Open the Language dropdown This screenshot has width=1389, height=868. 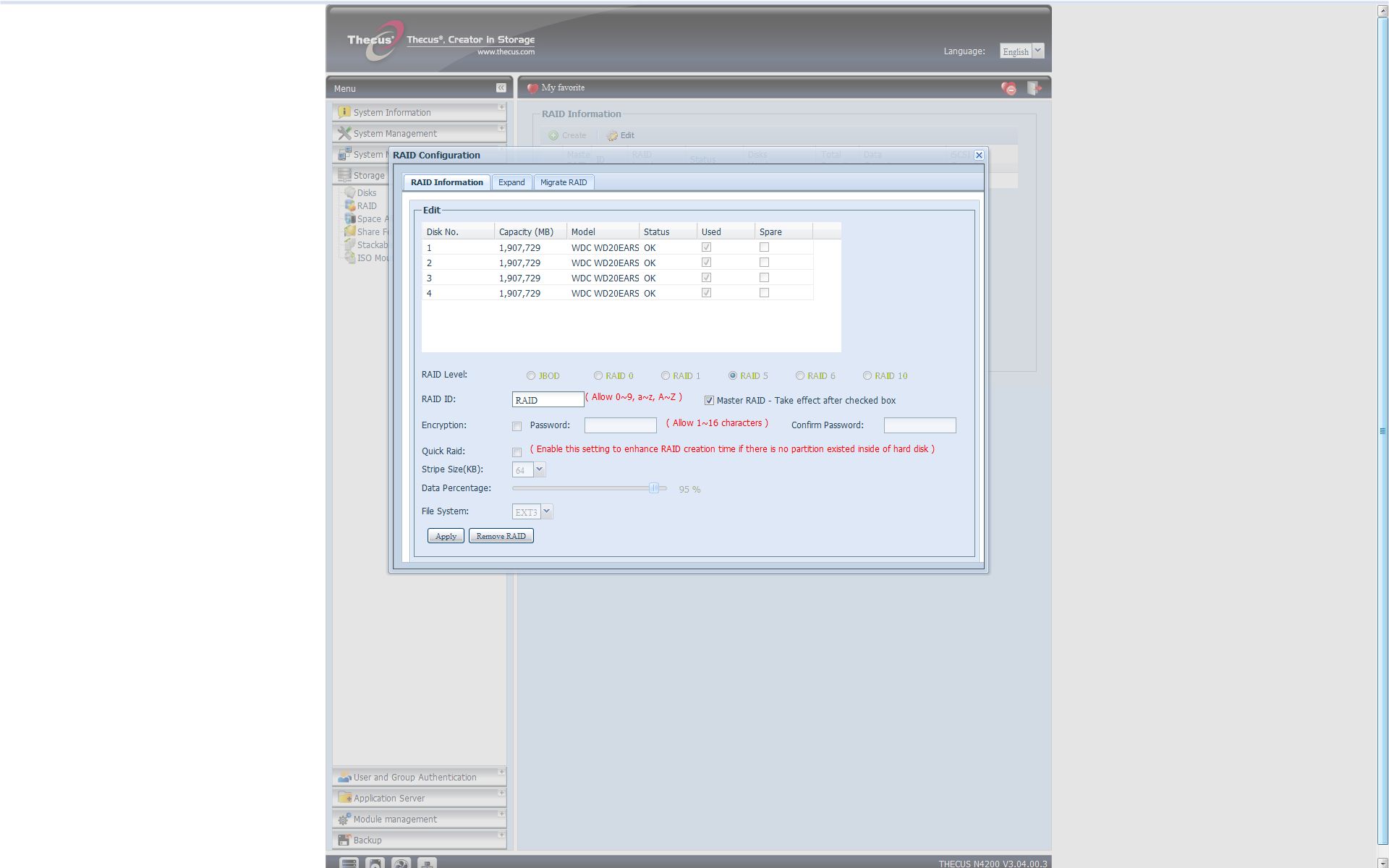tap(1037, 51)
